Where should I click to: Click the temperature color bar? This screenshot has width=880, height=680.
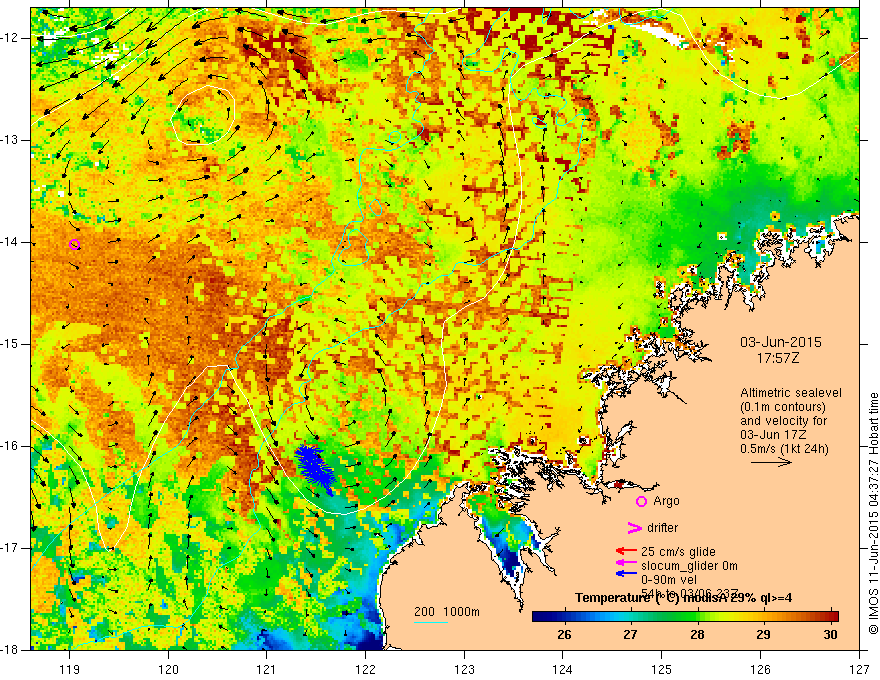tap(685, 616)
